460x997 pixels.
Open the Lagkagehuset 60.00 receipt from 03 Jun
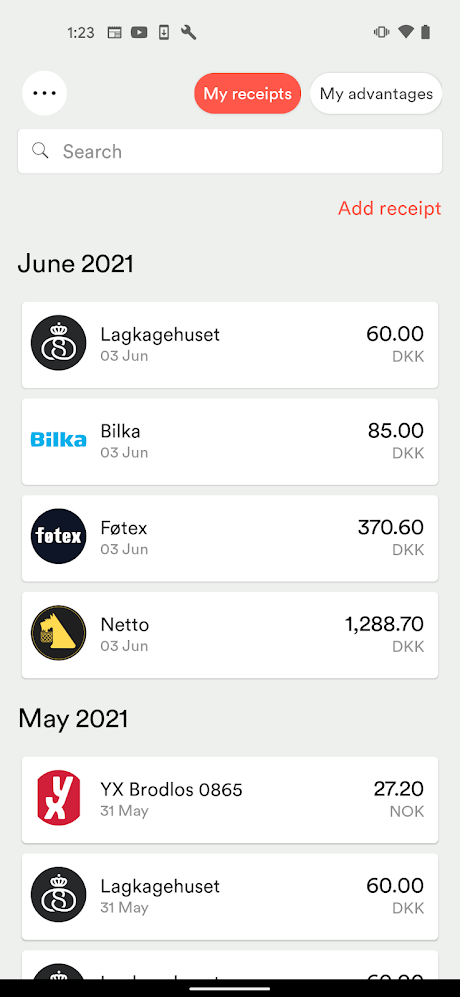(230, 345)
